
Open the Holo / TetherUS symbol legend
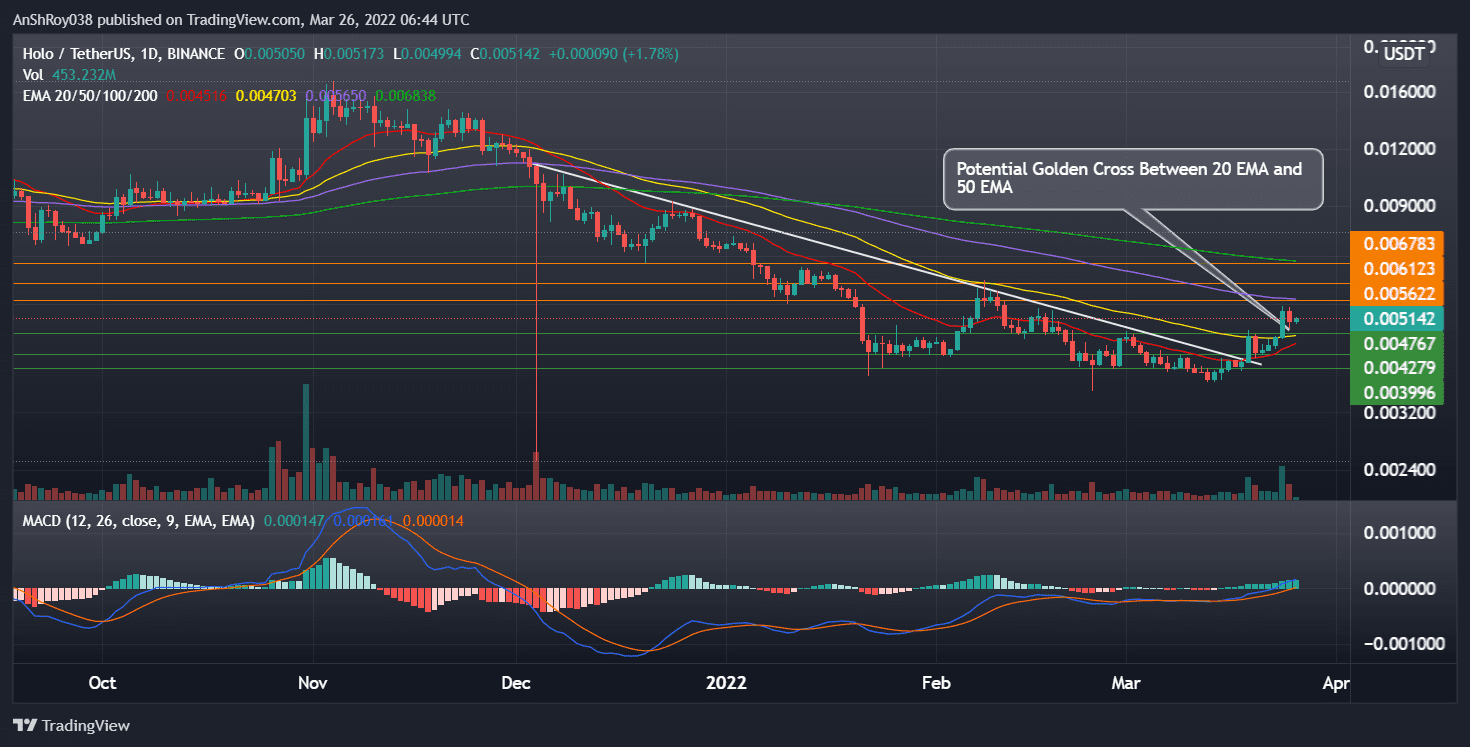(x=82, y=54)
